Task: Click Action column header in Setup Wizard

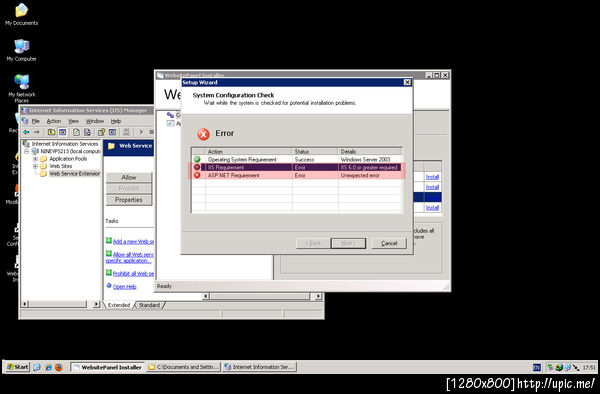Action: click(x=248, y=151)
